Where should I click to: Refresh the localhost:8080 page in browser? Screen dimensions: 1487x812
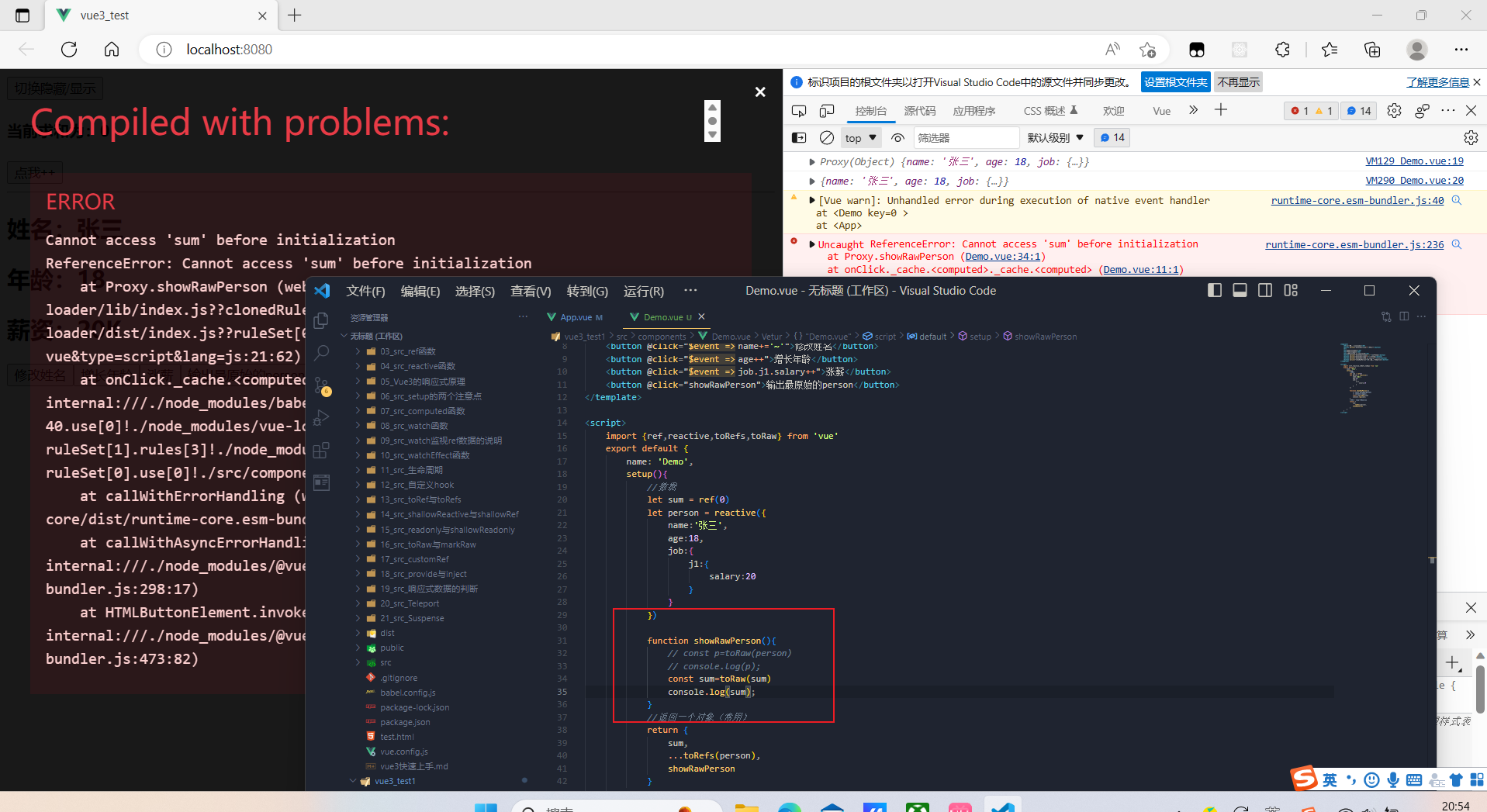pos(69,50)
